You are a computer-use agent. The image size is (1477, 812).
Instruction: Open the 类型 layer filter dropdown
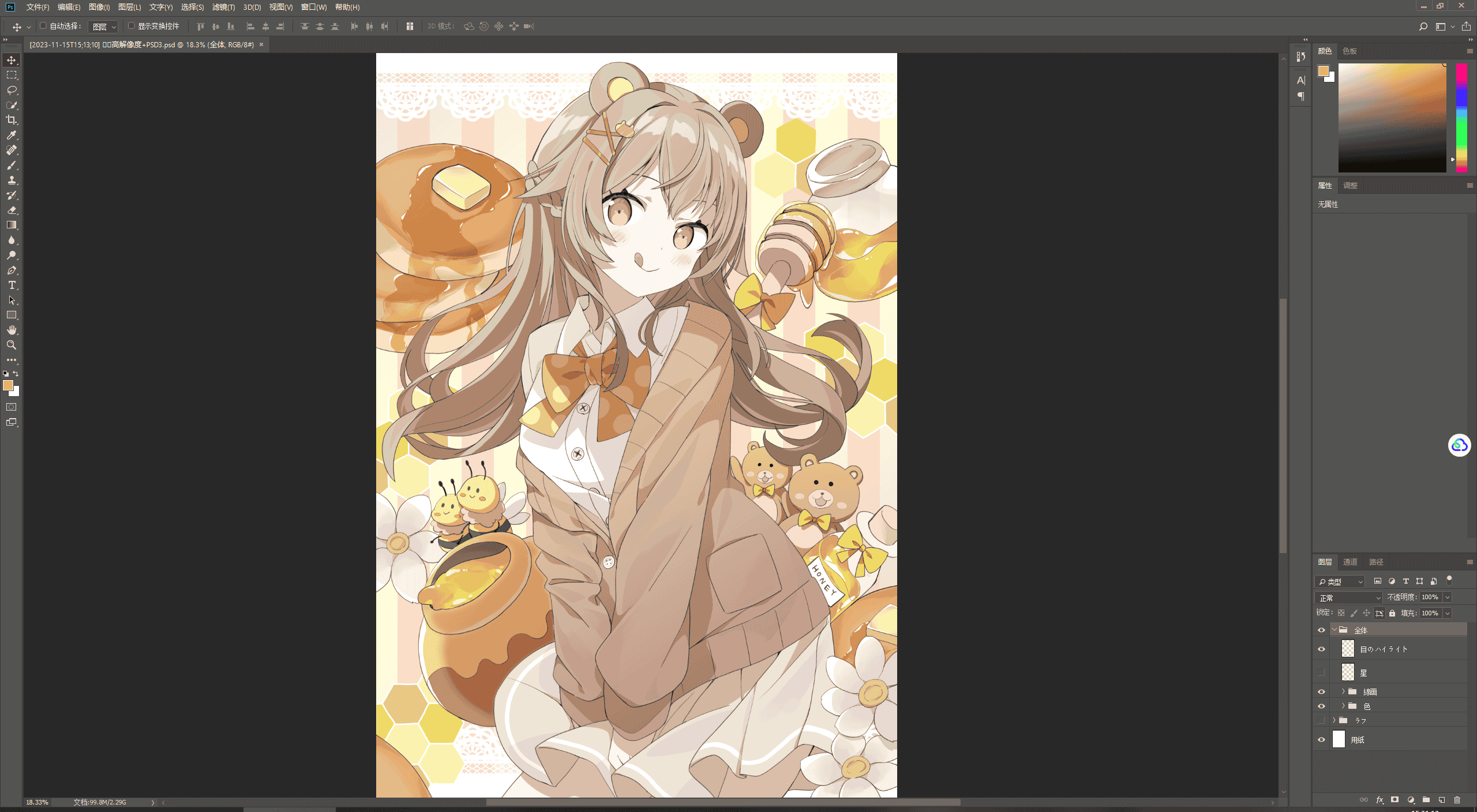coord(1340,581)
